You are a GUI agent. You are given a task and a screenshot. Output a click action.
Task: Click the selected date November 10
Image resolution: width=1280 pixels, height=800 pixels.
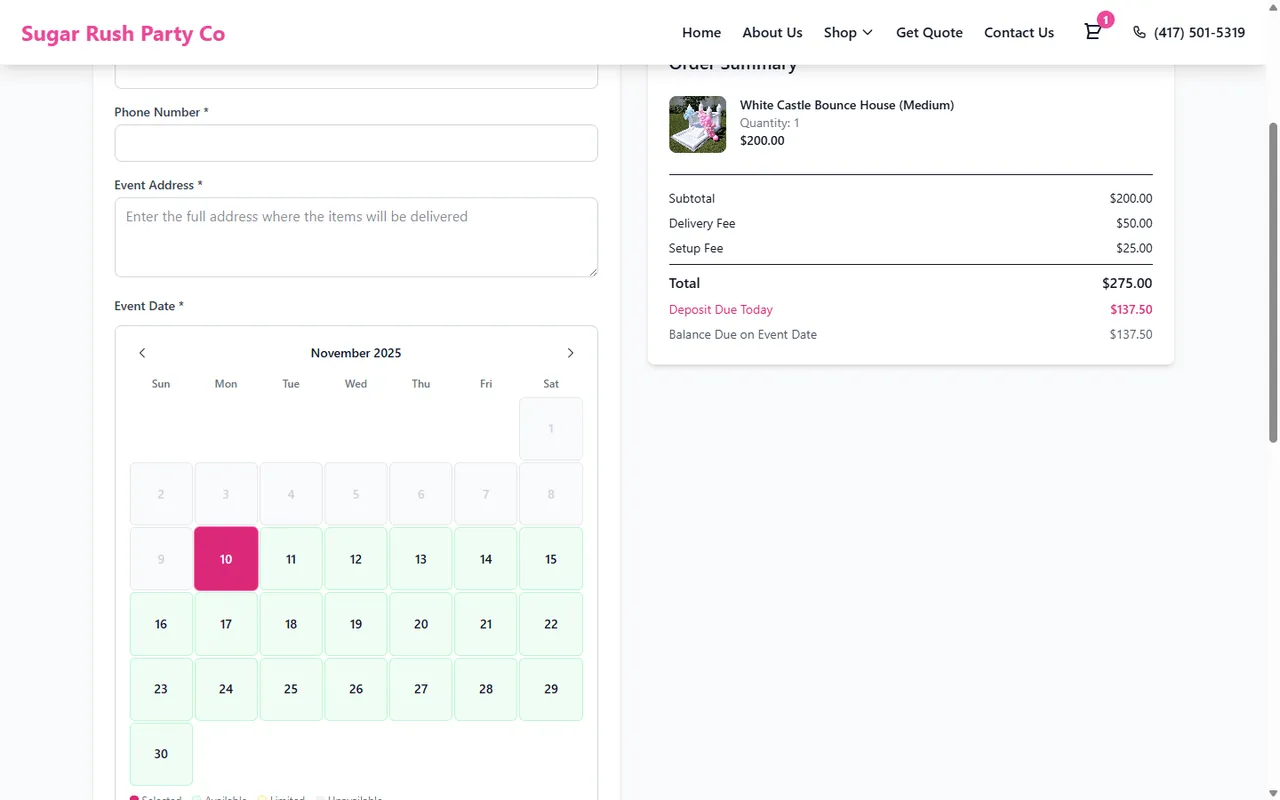coord(226,559)
